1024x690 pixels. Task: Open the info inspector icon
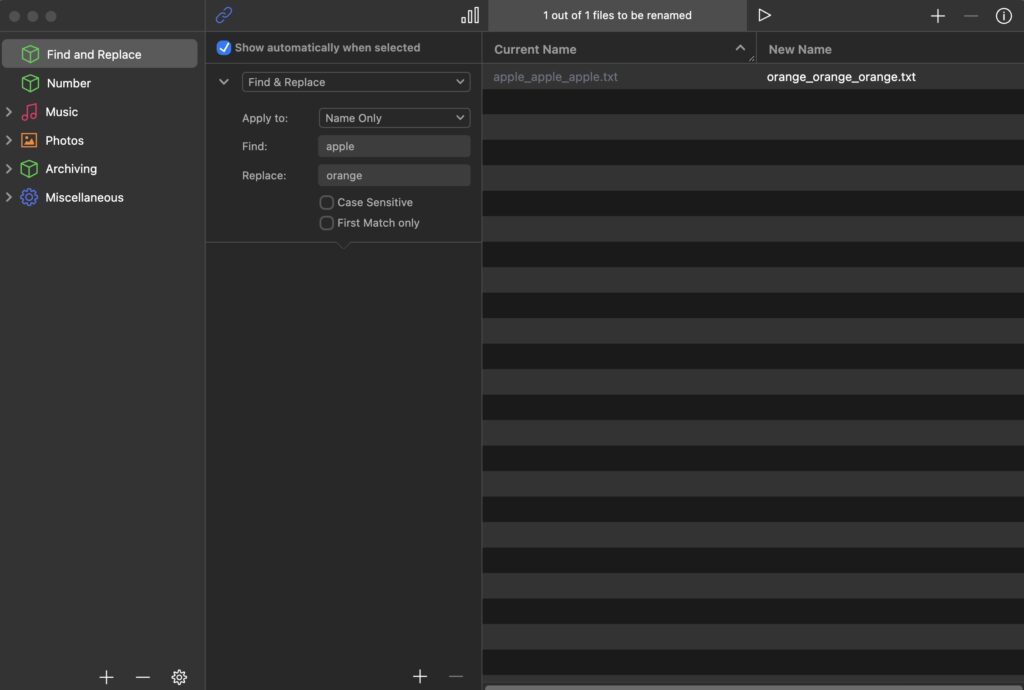tap(1003, 16)
